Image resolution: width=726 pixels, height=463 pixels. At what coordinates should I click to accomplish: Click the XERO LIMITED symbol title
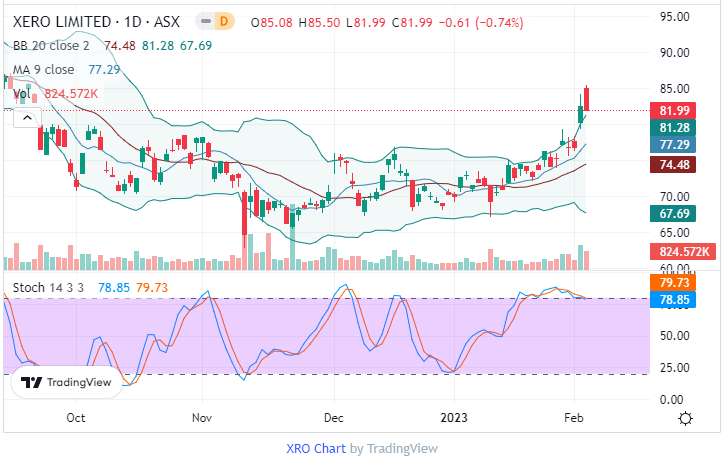point(60,20)
